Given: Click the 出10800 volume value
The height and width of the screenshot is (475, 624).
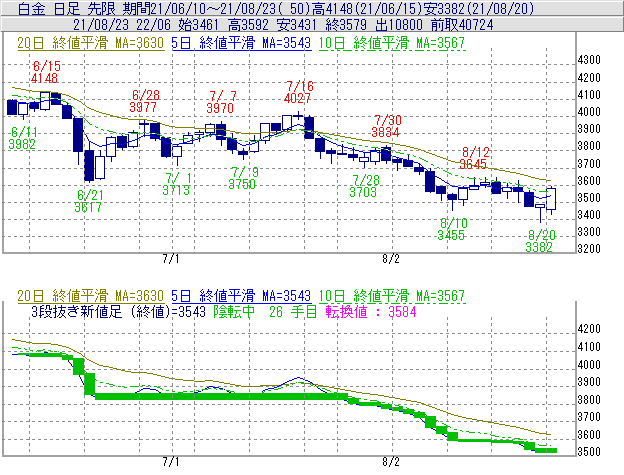Looking at the screenshot, I should click(399, 25).
